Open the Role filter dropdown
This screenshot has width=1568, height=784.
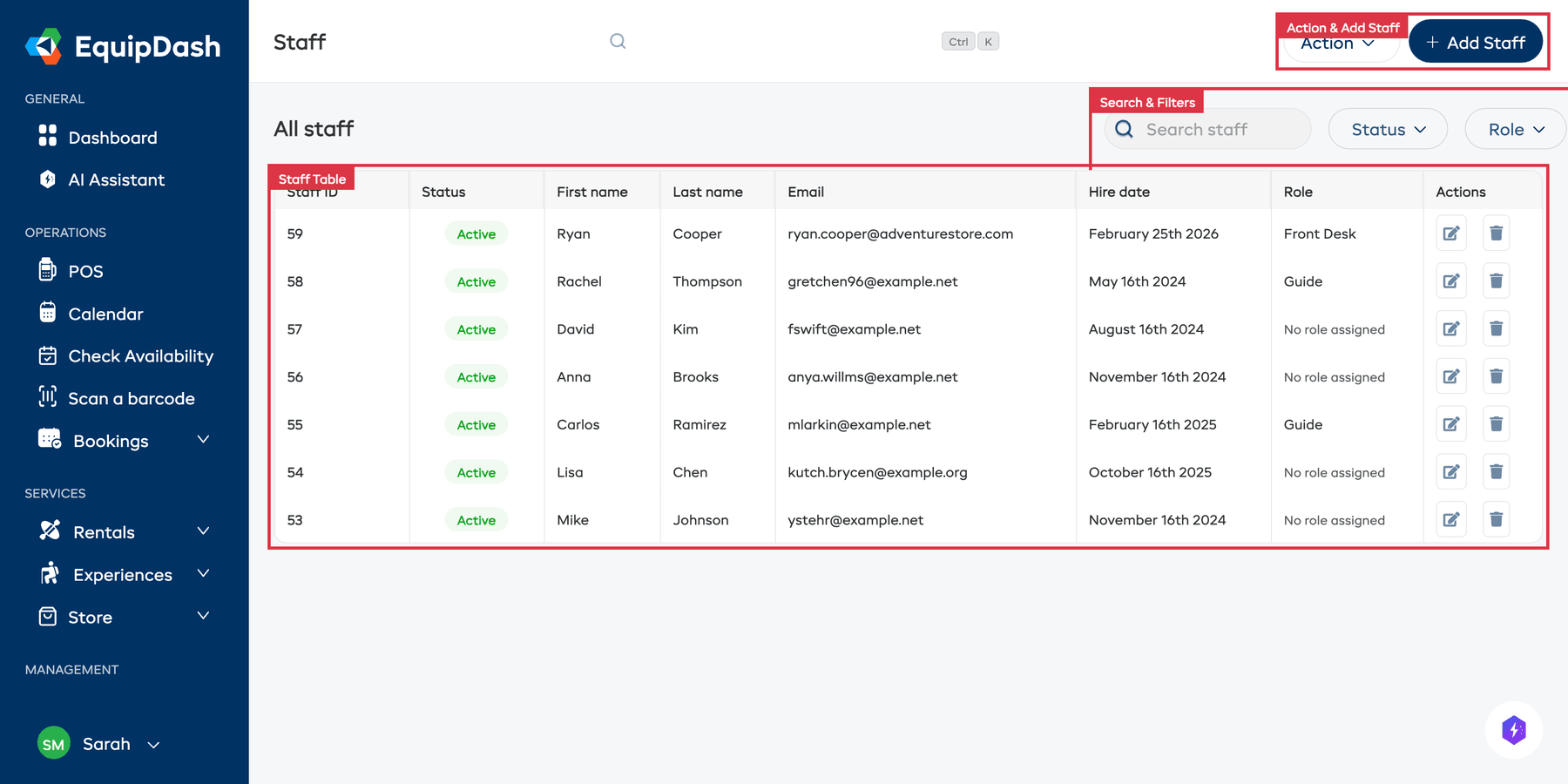(1514, 129)
